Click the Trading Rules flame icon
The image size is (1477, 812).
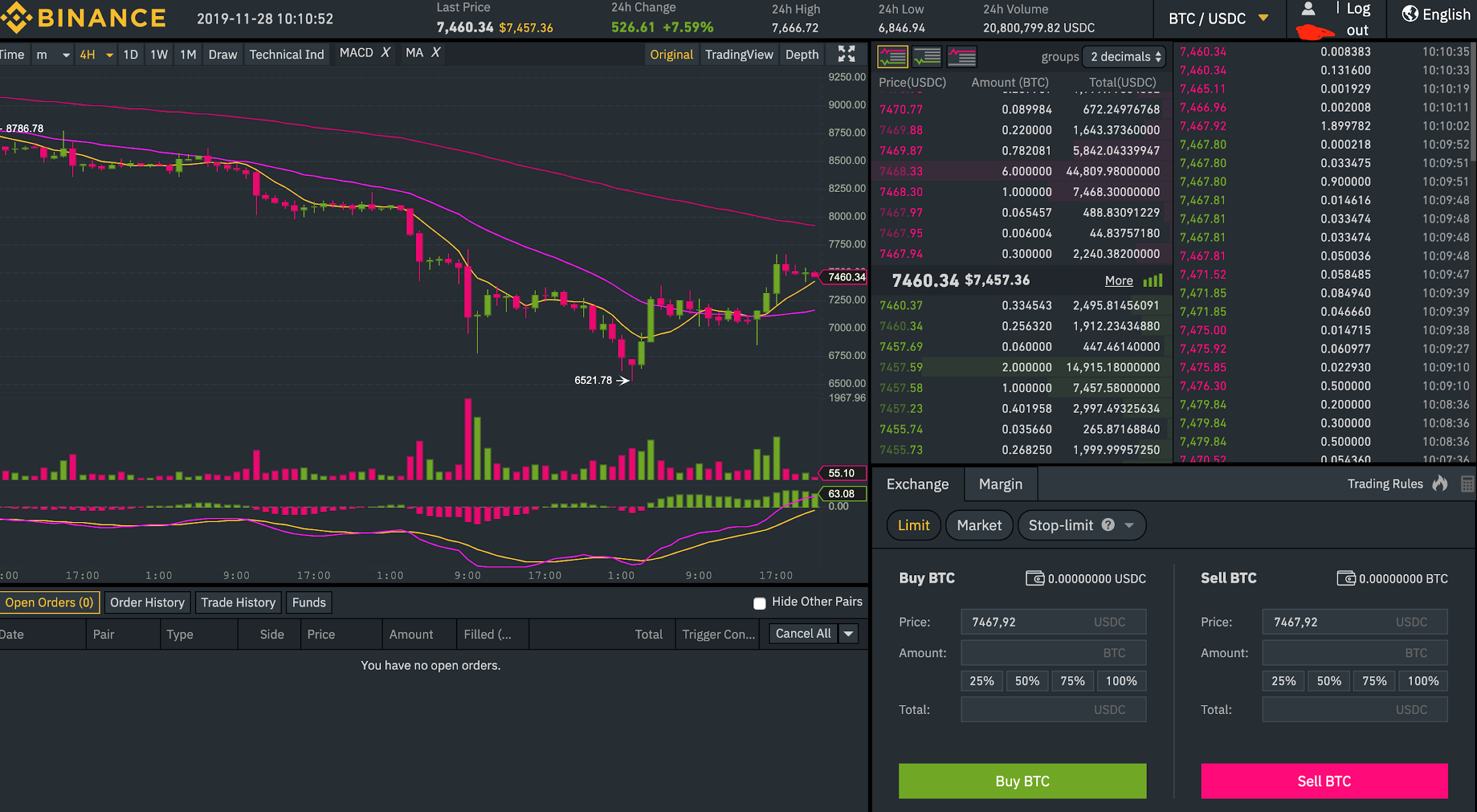click(1440, 484)
